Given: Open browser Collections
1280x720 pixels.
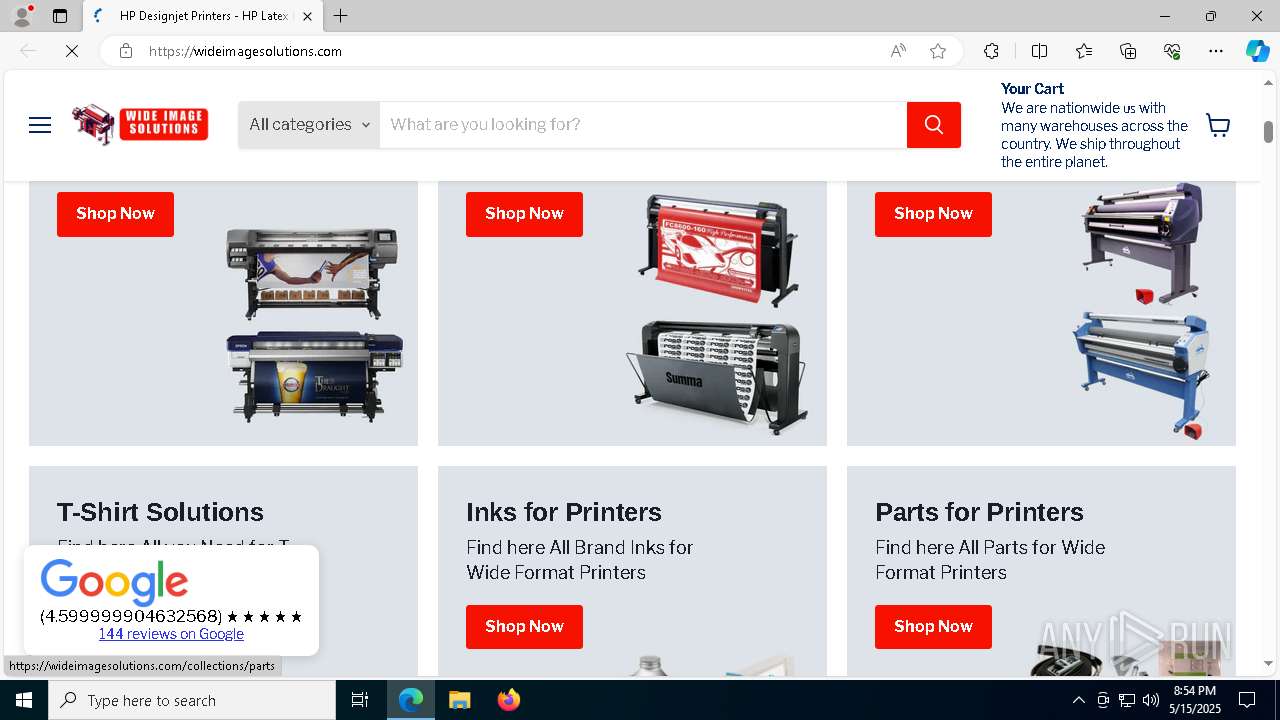Looking at the screenshot, I should 1128,51.
